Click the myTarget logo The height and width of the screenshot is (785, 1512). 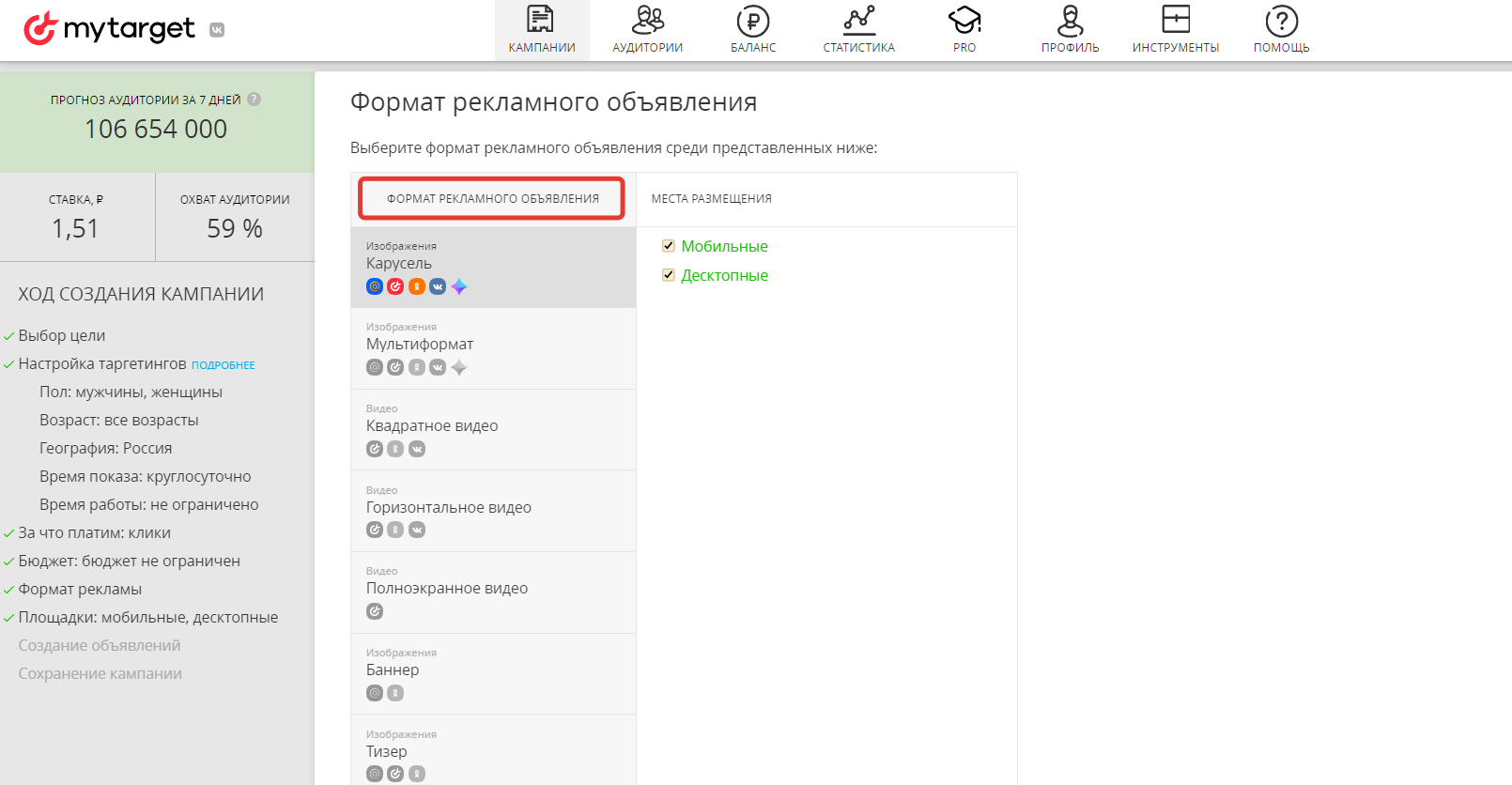[110, 29]
